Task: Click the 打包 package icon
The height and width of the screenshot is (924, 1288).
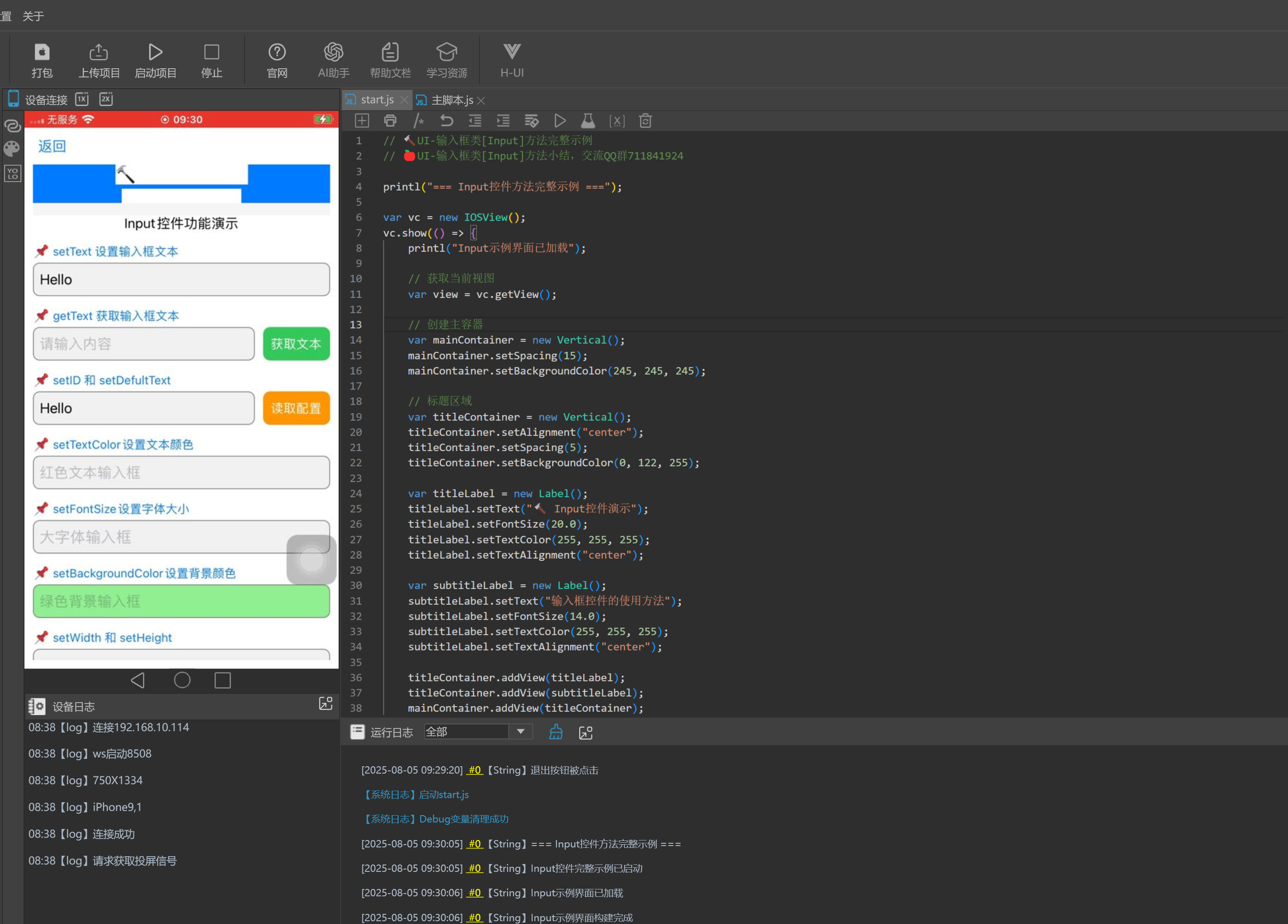Action: pos(42,52)
